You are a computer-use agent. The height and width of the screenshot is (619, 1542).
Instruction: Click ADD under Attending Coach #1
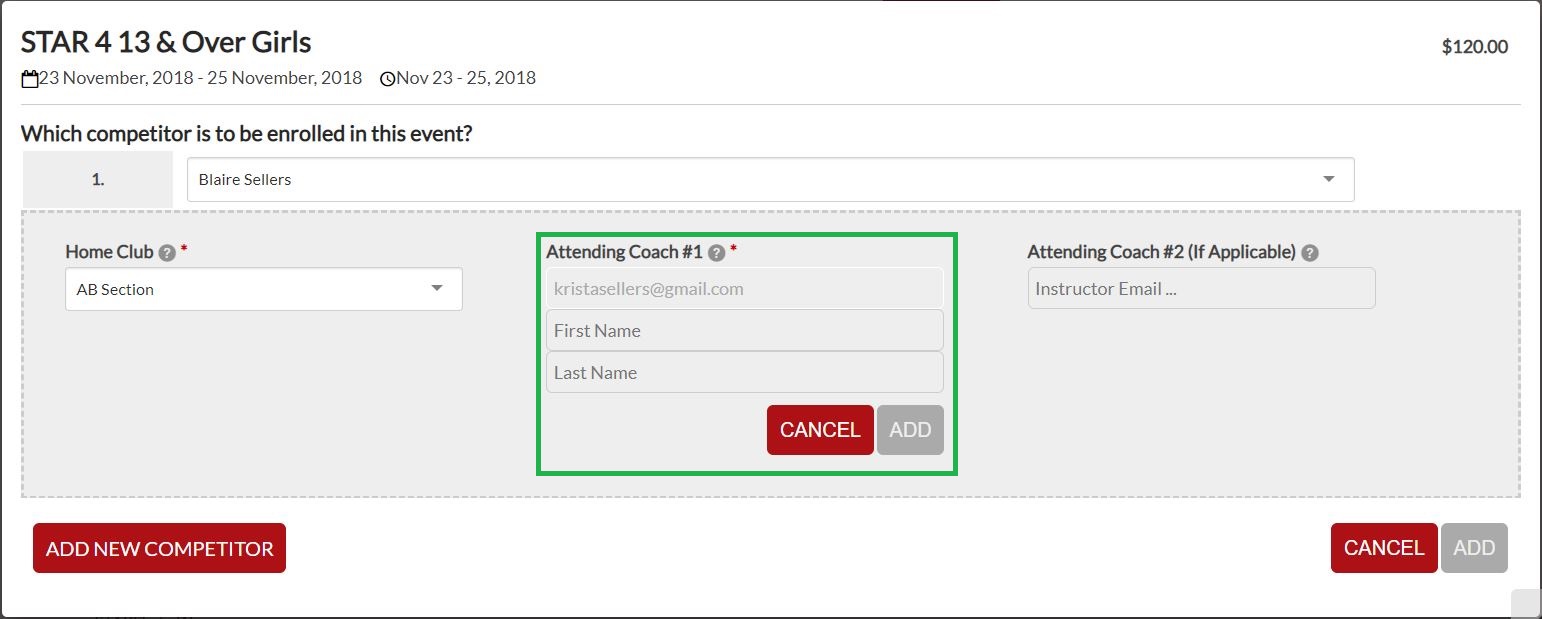(910, 430)
